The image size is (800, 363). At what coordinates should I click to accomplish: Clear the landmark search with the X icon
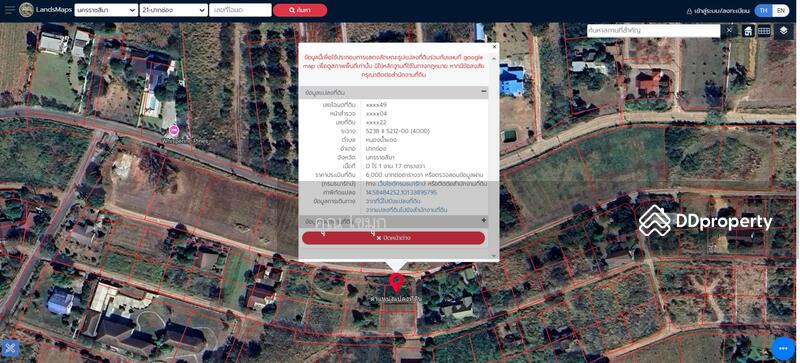[729, 31]
